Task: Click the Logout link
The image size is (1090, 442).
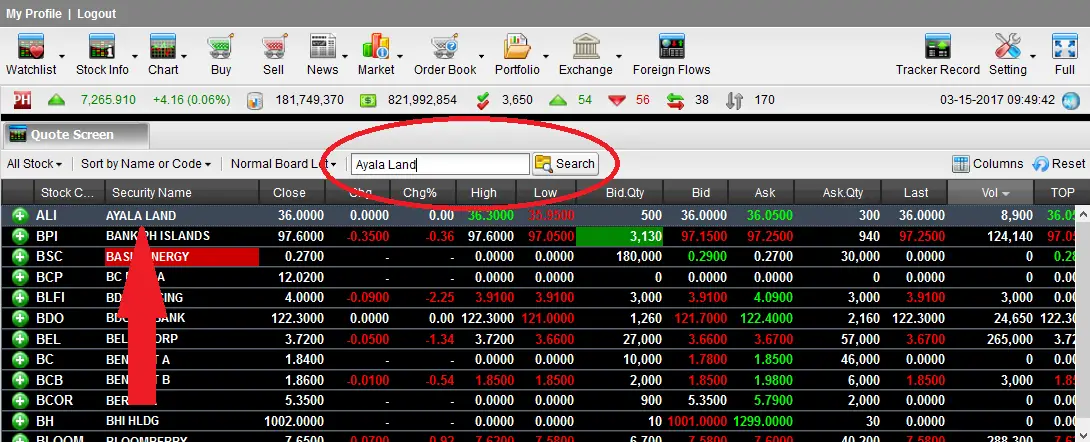Action: pyautogui.click(x=97, y=14)
